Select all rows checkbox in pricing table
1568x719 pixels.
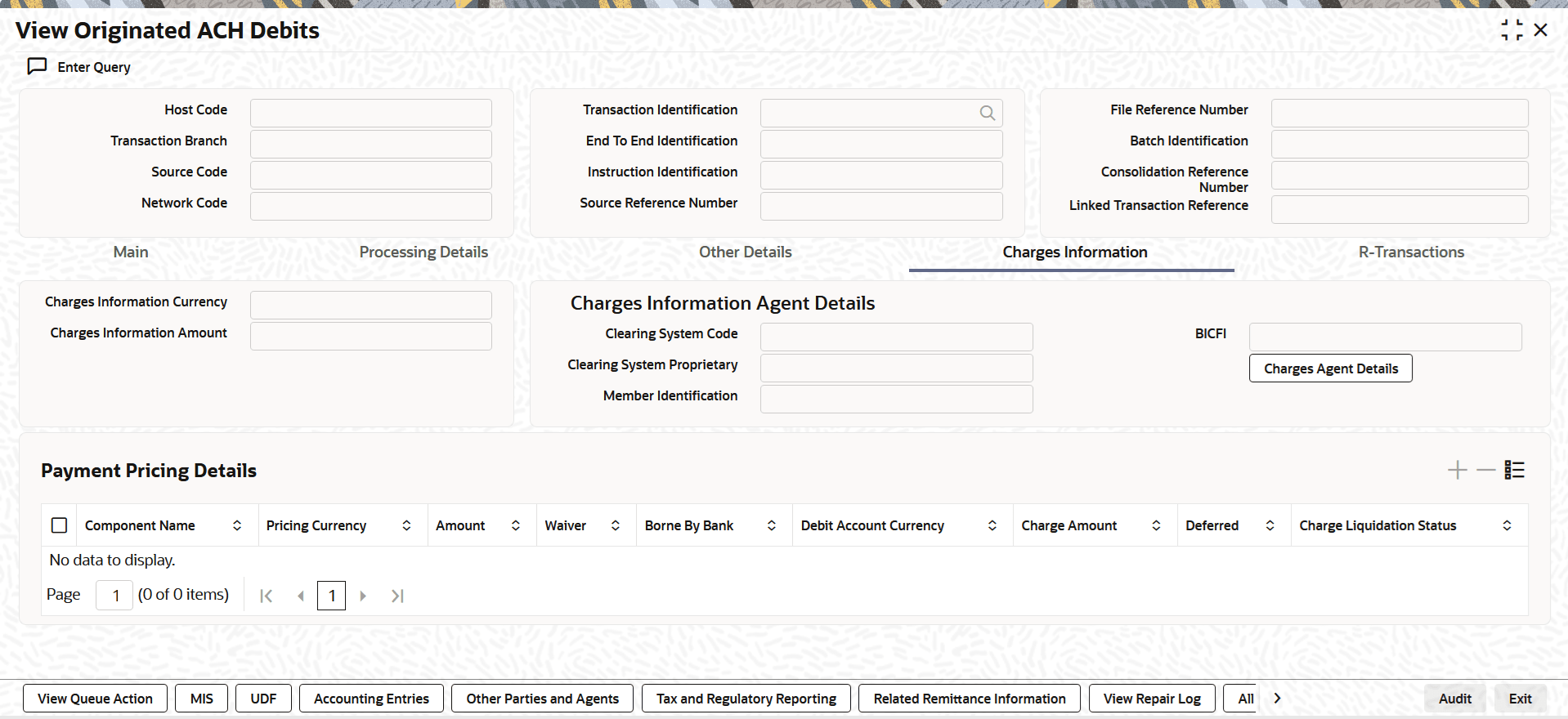[x=60, y=525]
